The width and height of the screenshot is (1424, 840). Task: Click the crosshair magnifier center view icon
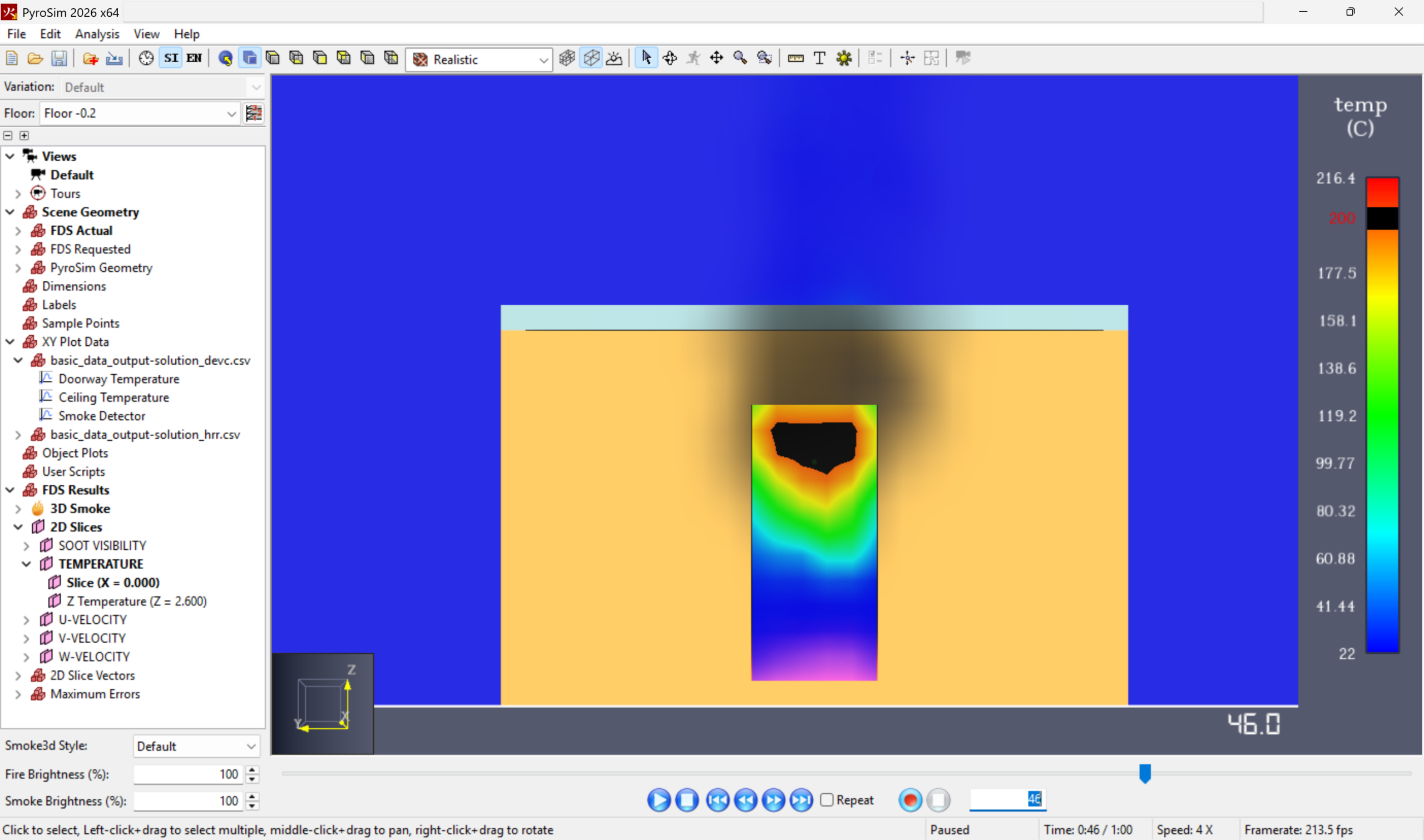click(x=908, y=58)
